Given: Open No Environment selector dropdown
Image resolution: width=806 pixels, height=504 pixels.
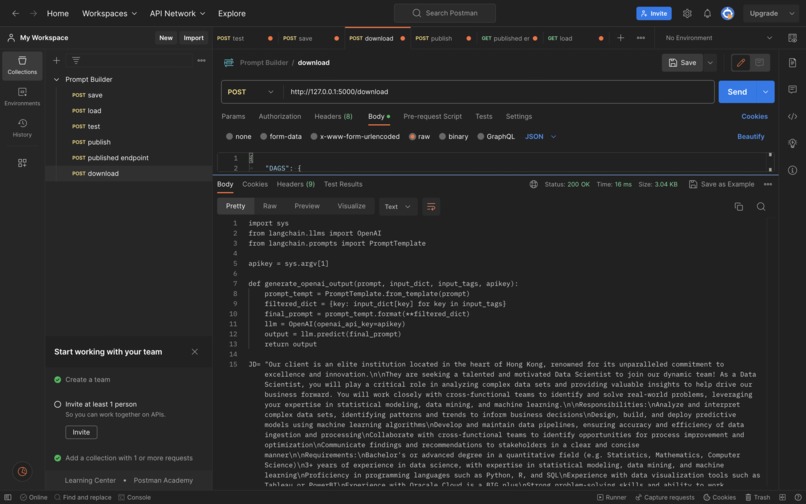Looking at the screenshot, I should (718, 38).
